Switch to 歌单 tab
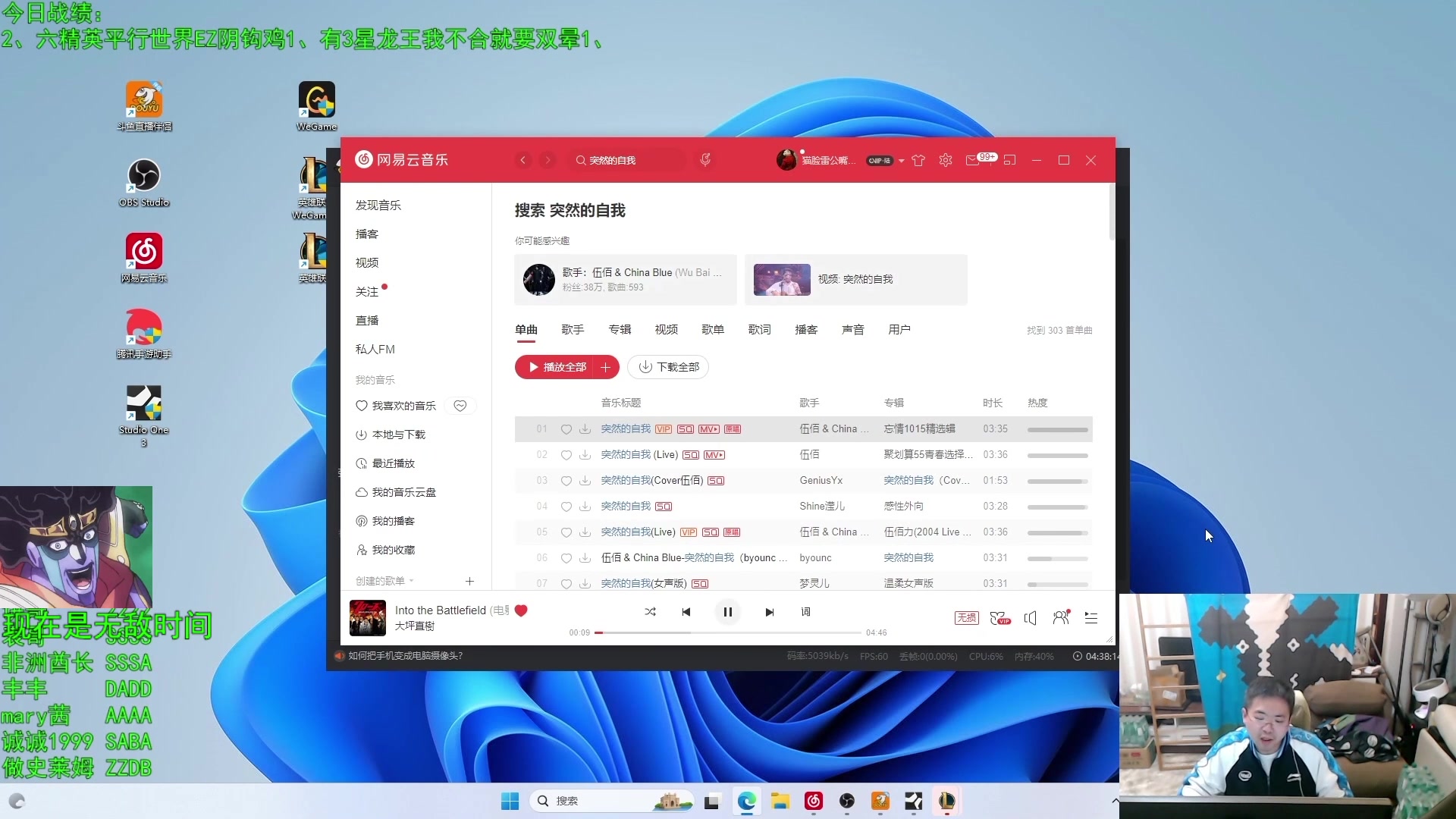 tap(713, 330)
